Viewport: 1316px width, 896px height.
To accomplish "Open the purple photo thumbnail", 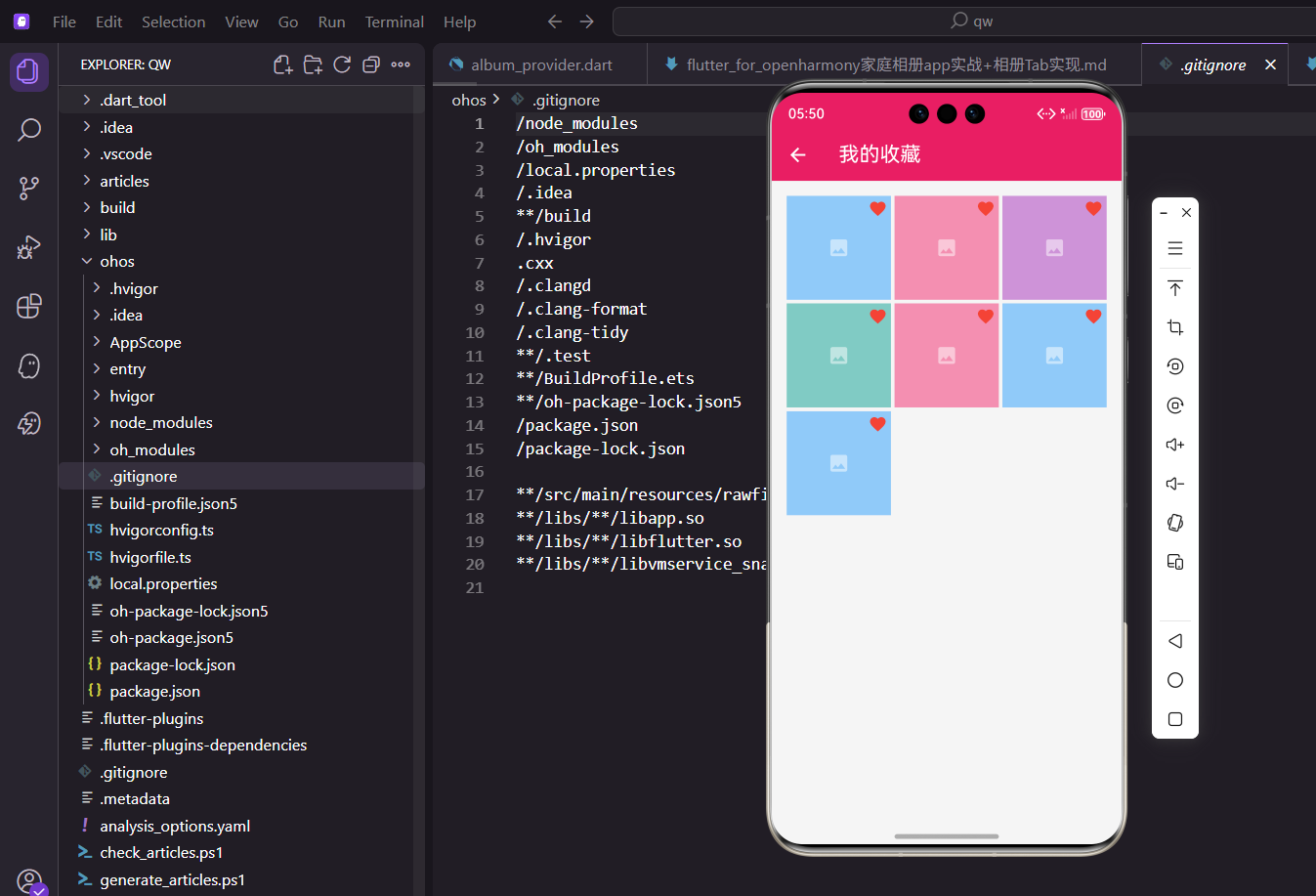I will 1054,248.
